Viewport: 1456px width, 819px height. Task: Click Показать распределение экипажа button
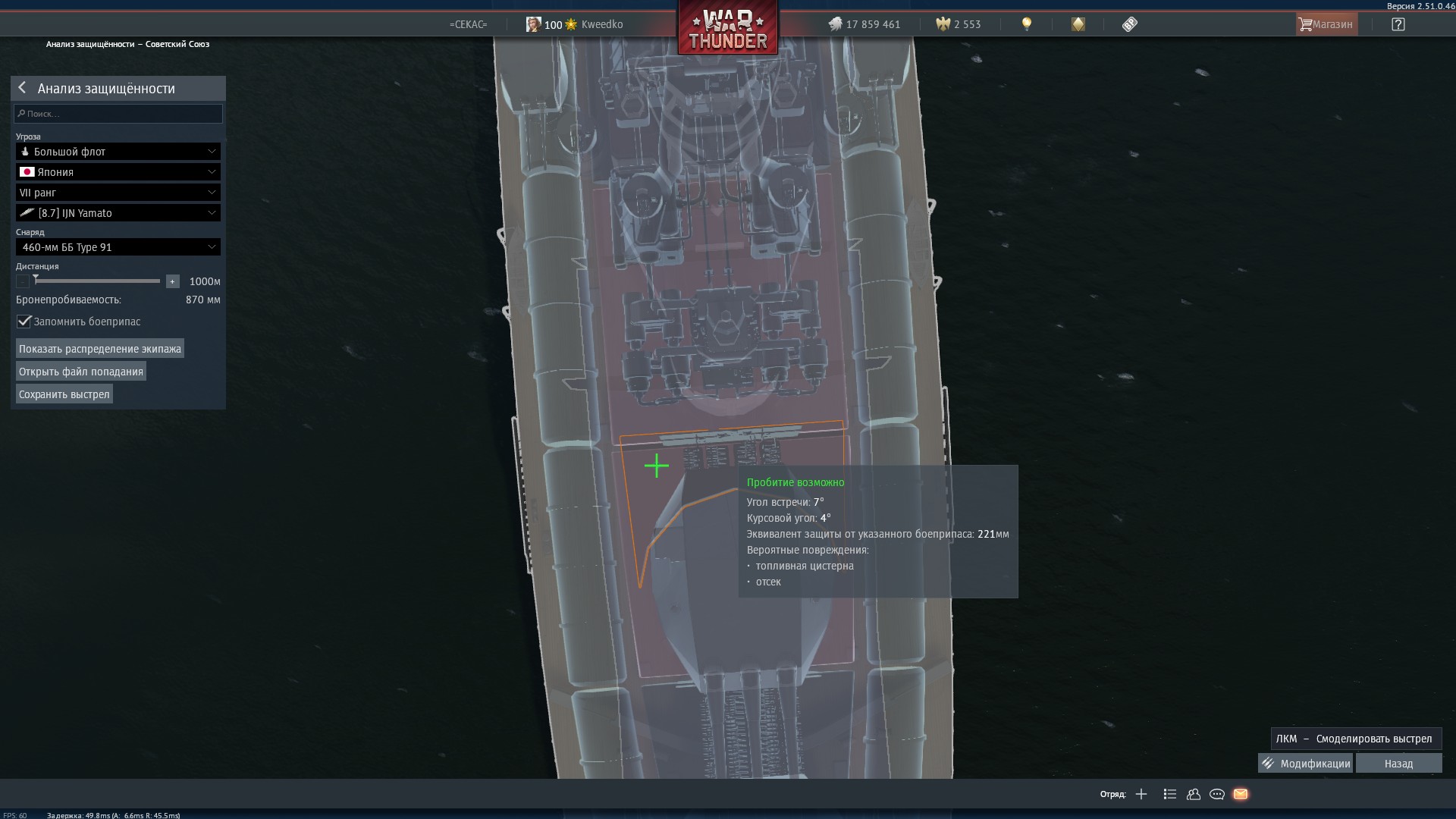(99, 349)
